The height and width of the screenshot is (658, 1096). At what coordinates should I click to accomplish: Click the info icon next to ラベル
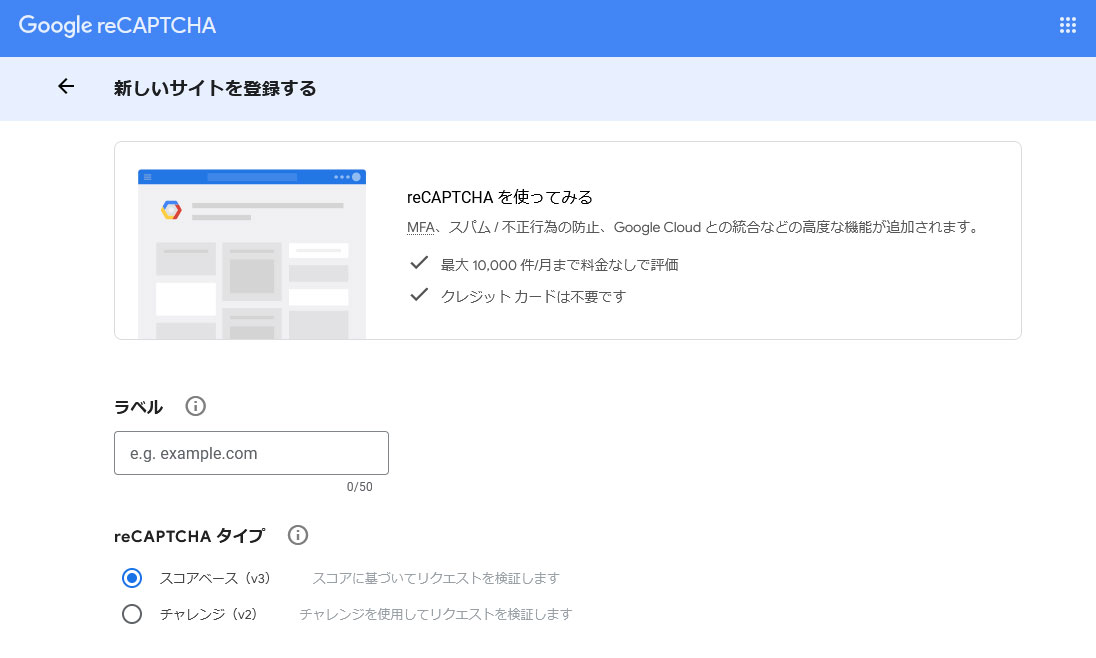[x=195, y=406]
